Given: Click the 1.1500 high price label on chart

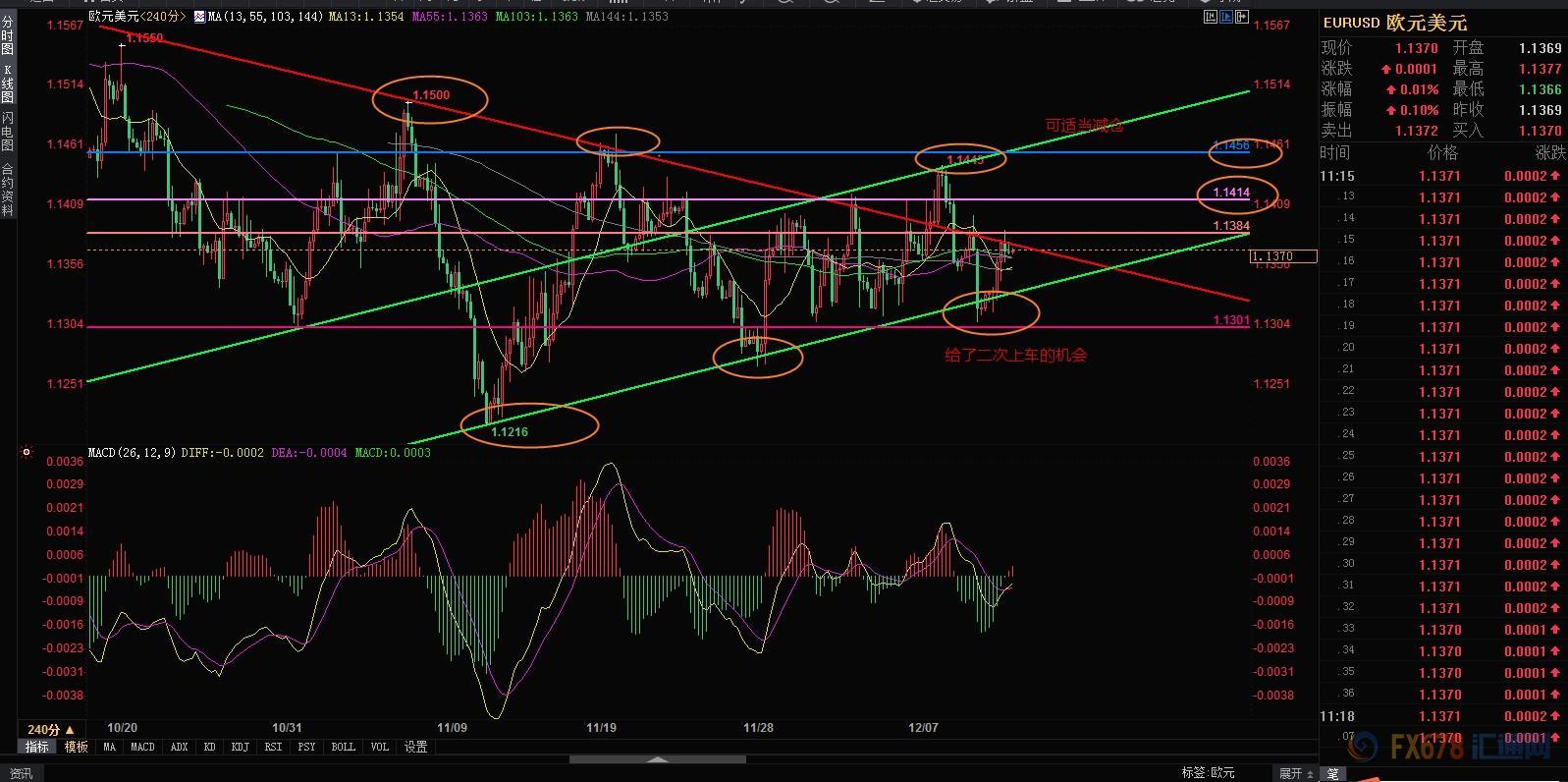Looking at the screenshot, I should click(x=431, y=95).
